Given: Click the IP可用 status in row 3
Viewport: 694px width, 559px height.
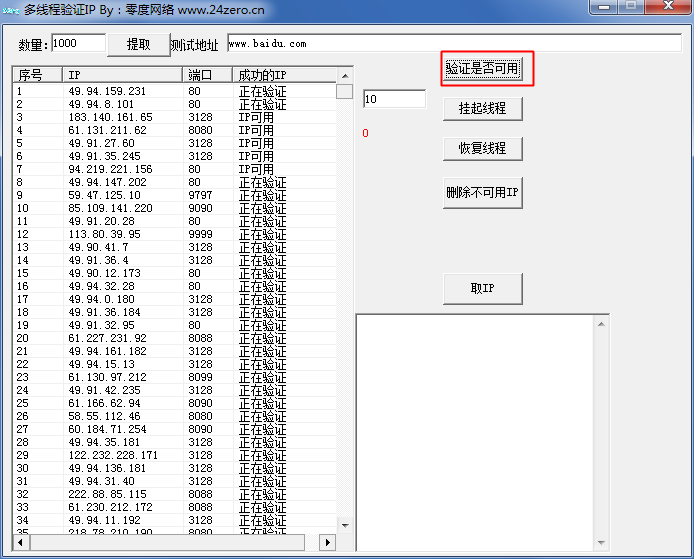Looking at the screenshot, I should pyautogui.click(x=256, y=118).
